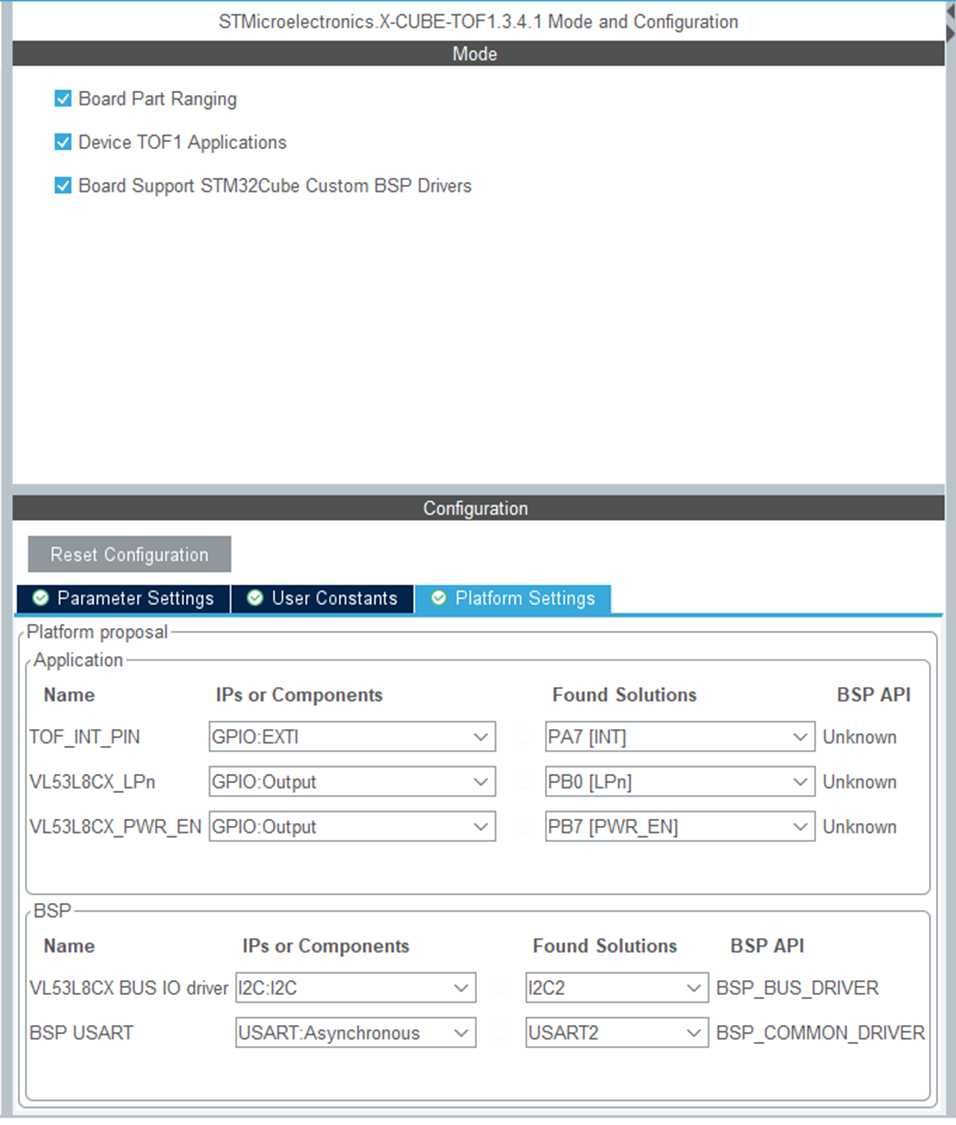Expand the PB7 [PWR_EN] found solutions dropdown

pos(680,827)
